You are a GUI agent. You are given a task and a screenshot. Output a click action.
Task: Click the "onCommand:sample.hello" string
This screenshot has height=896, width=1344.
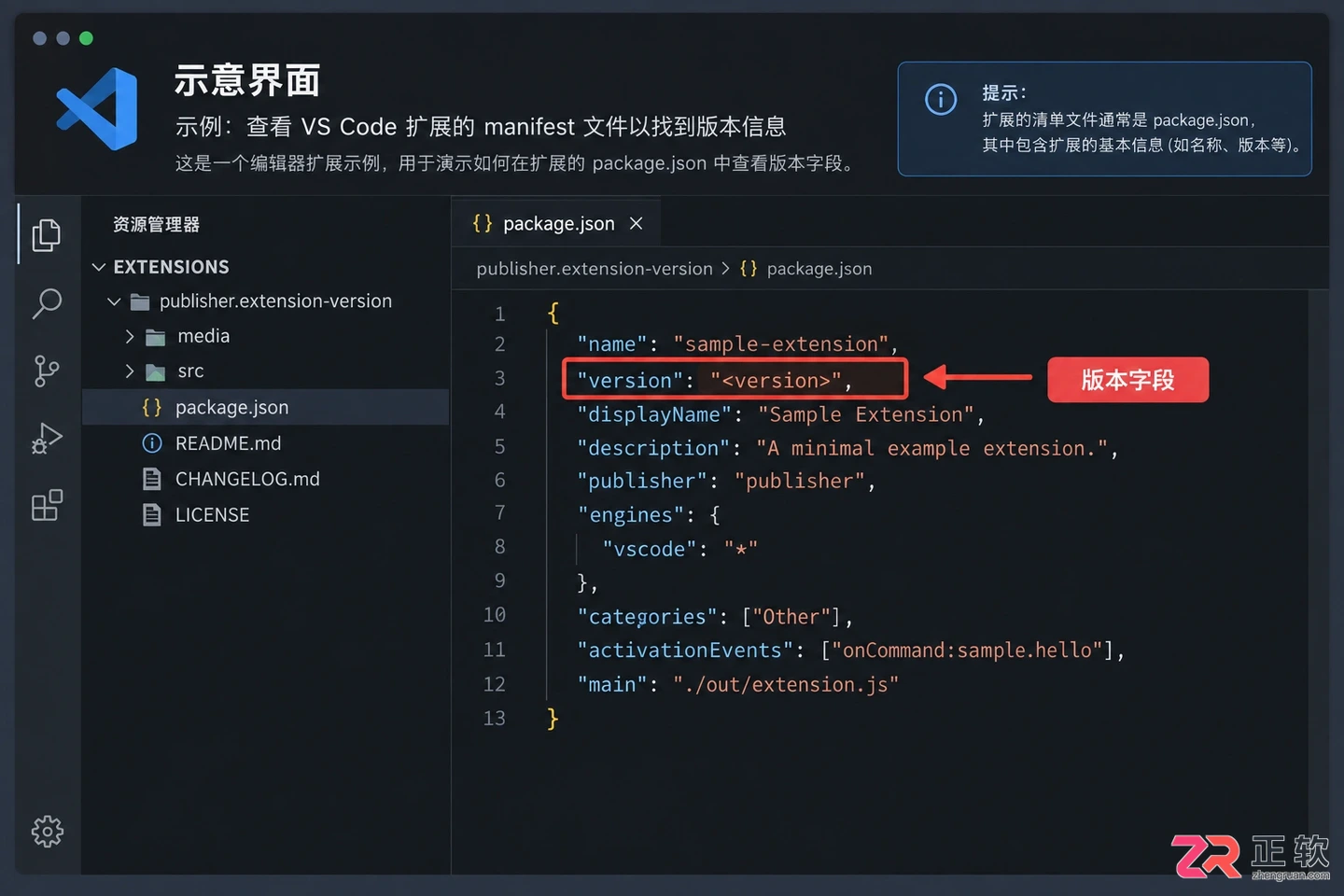(968, 651)
